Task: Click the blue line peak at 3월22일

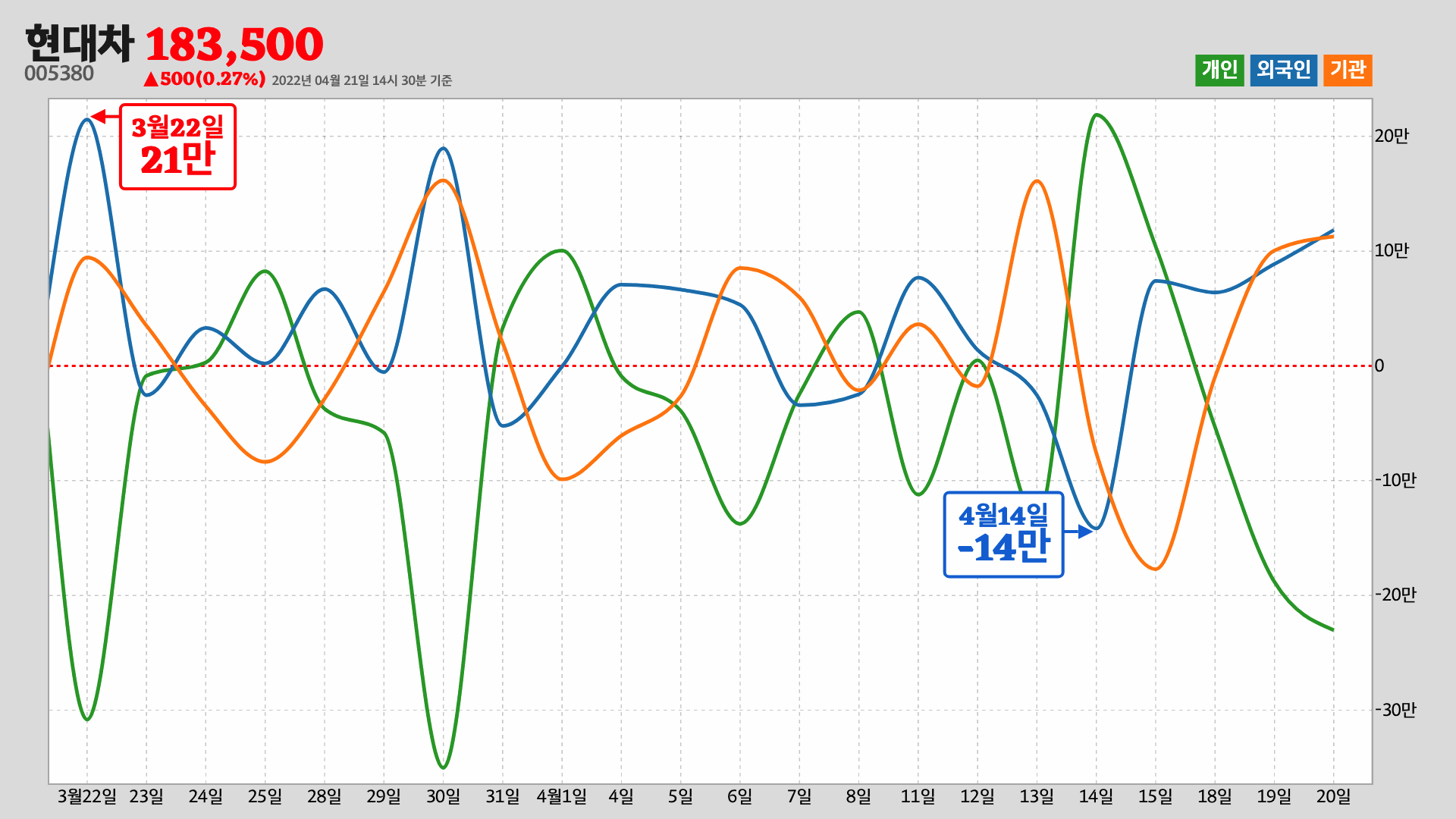Action: [86, 119]
